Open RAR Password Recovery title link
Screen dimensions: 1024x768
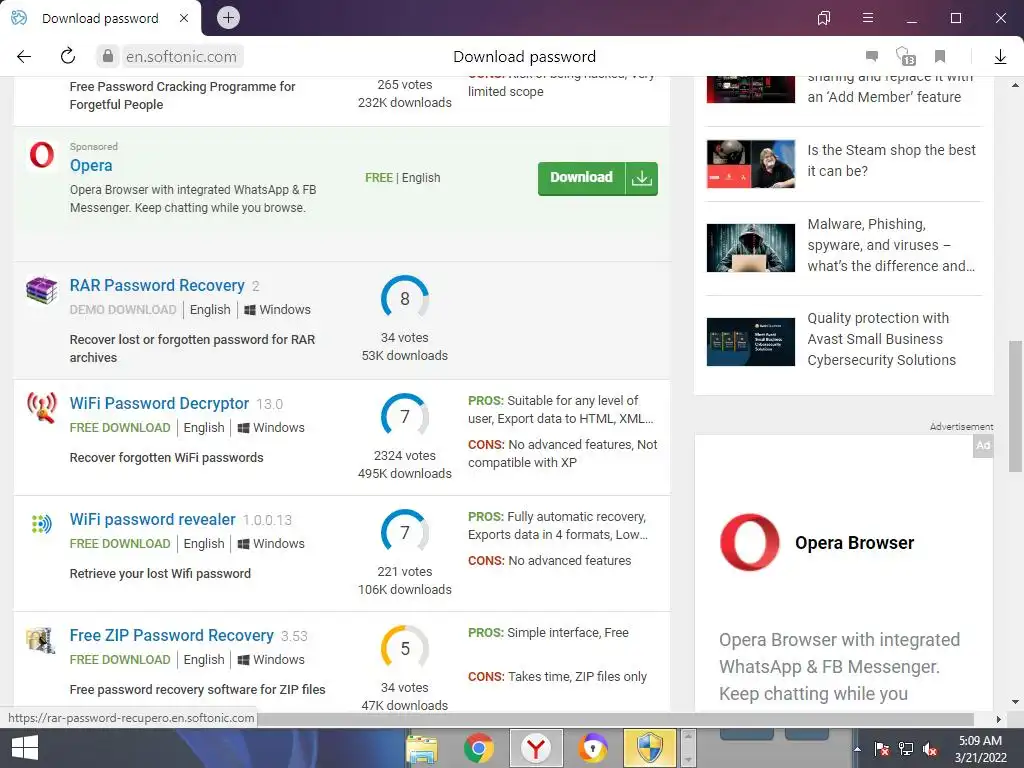tap(157, 285)
